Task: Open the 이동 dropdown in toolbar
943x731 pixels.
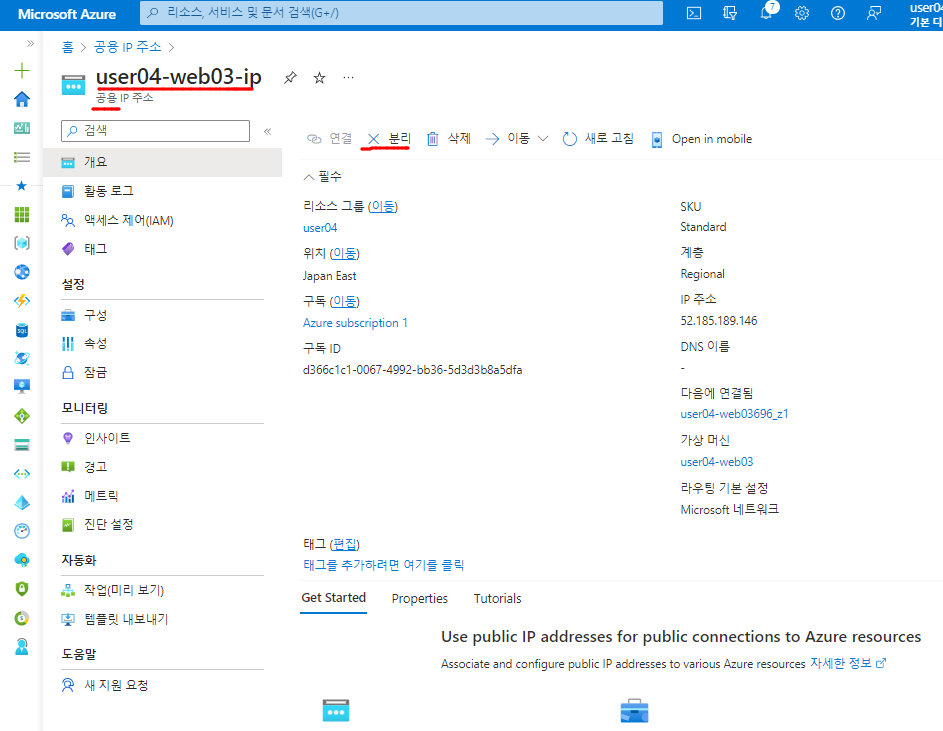Action: 517,139
